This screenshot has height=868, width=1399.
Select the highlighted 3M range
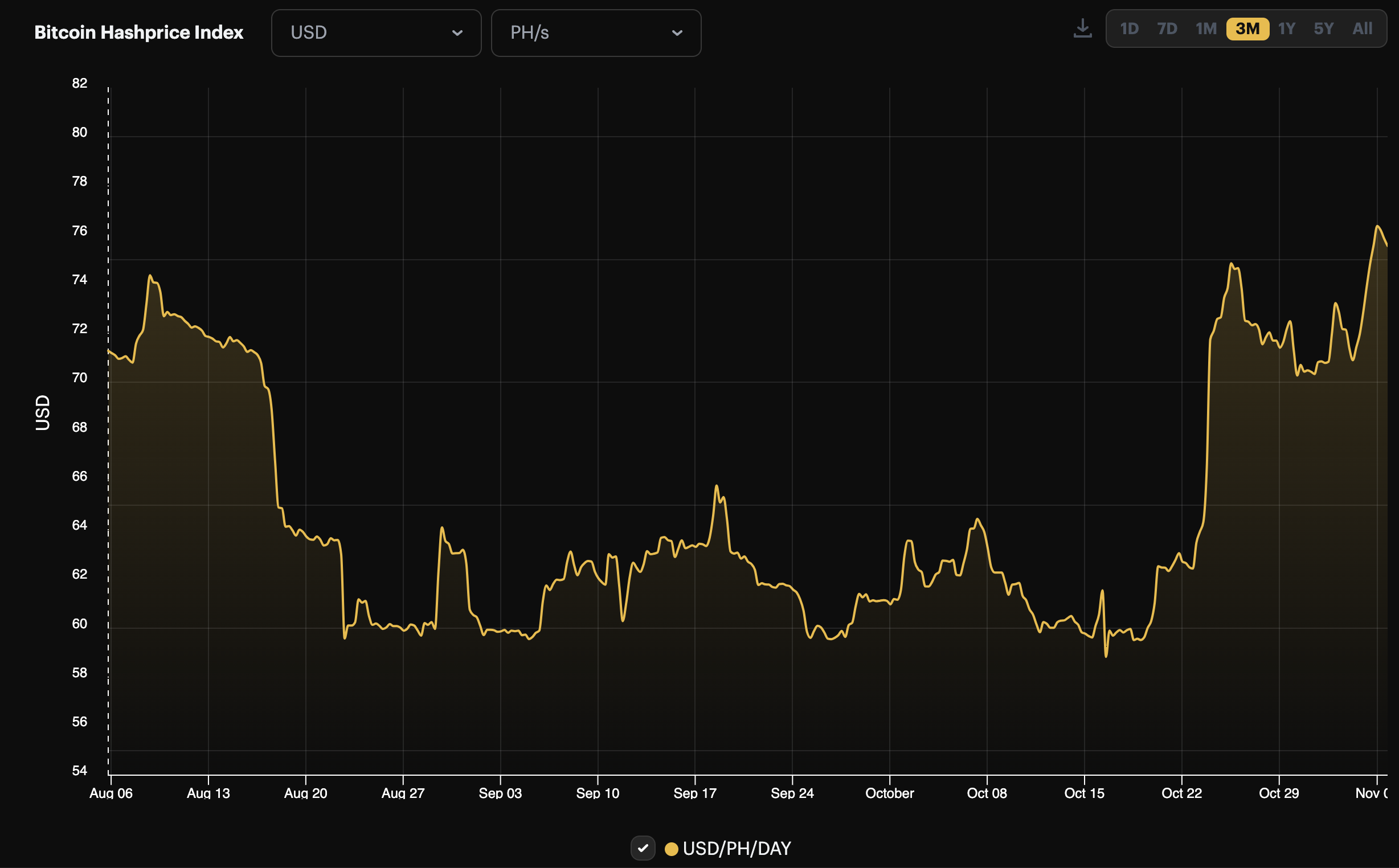[x=1247, y=28]
